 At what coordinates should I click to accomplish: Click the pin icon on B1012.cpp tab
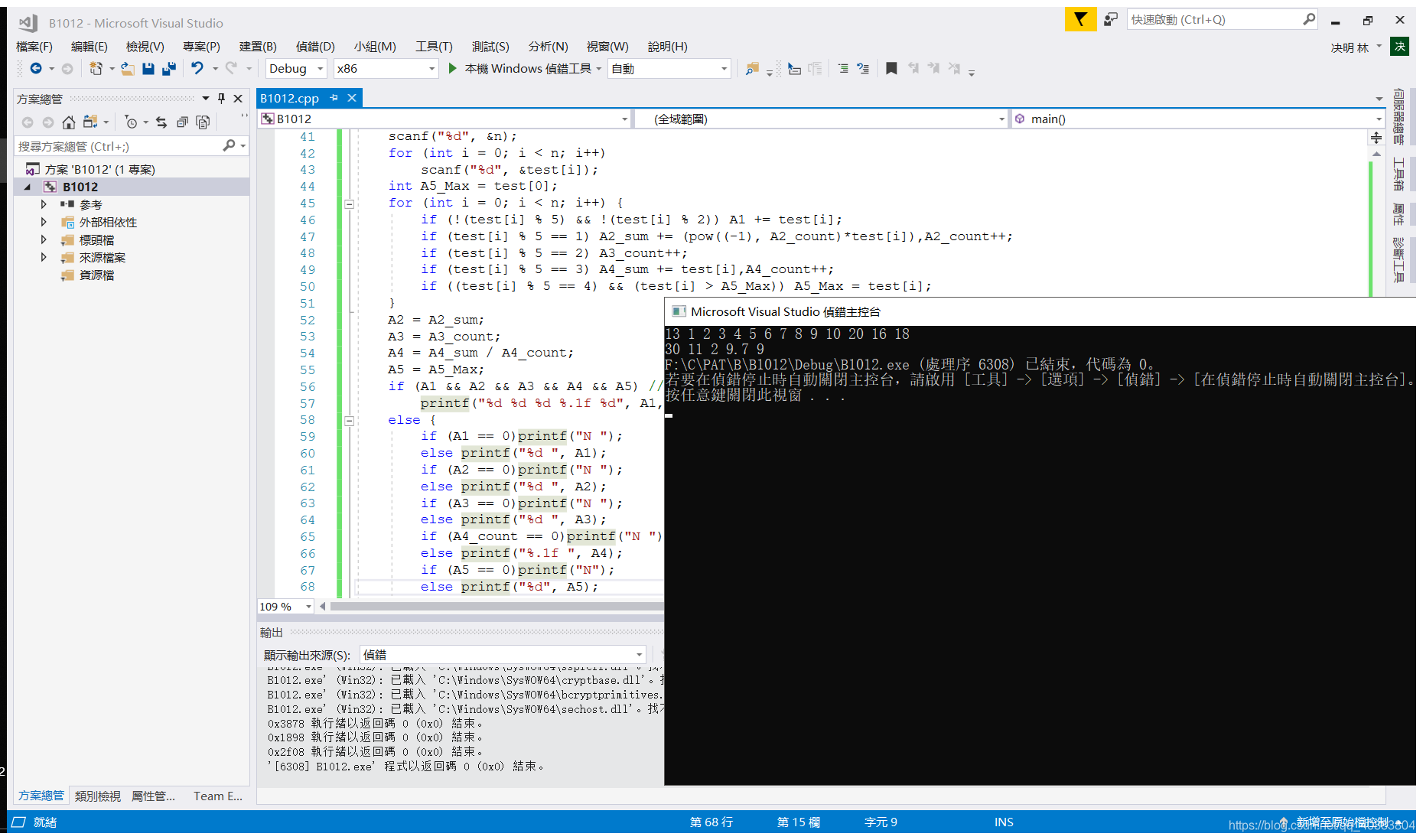[334, 98]
